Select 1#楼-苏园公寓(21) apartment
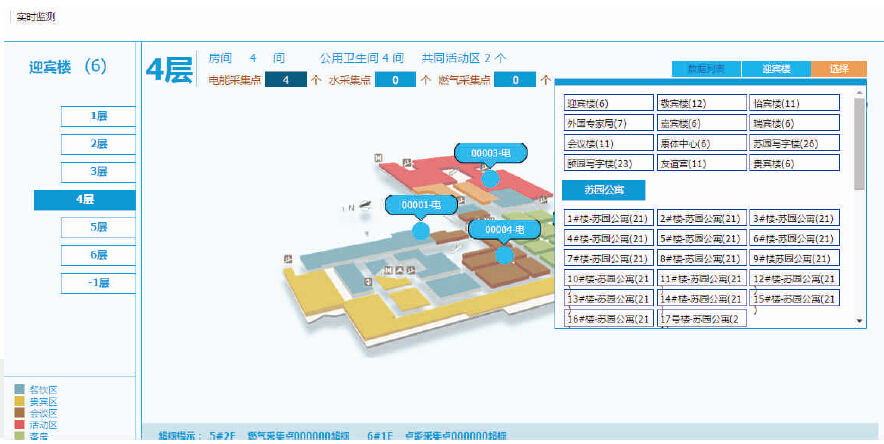The width and height of the screenshot is (884, 444). pyautogui.click(x=607, y=218)
